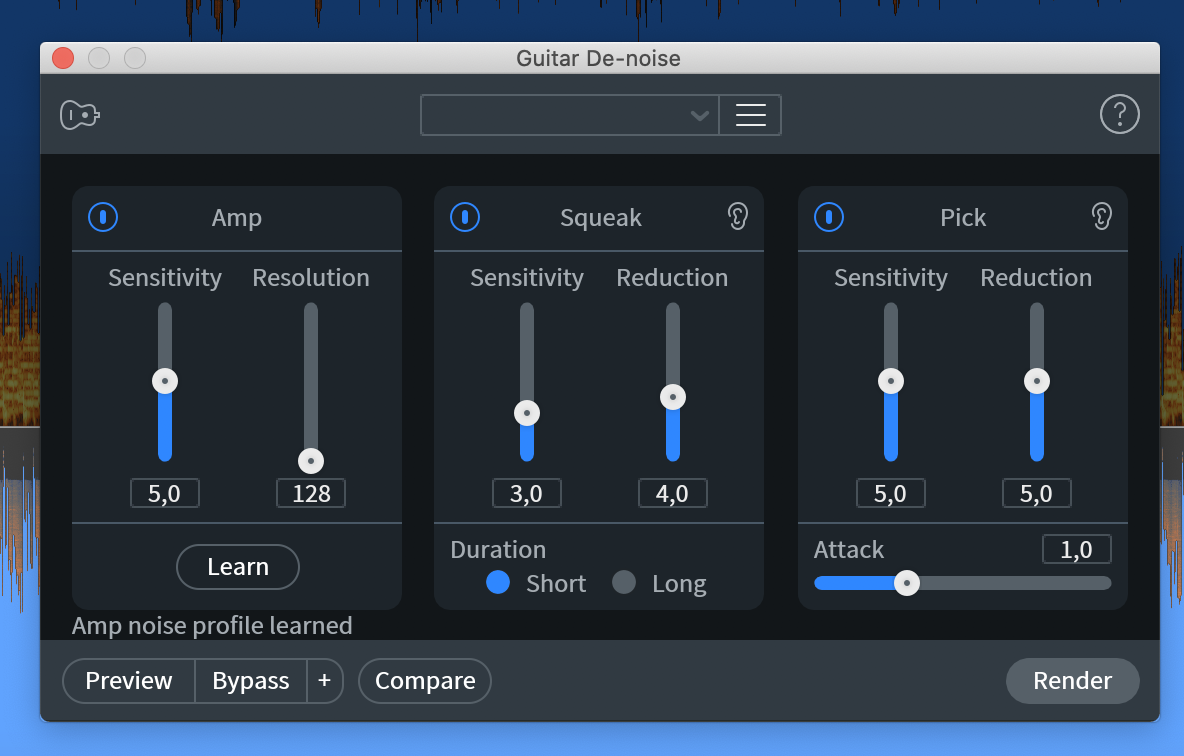Click the Amp Sensitivity value field 5,0
The image size is (1184, 756).
click(165, 493)
